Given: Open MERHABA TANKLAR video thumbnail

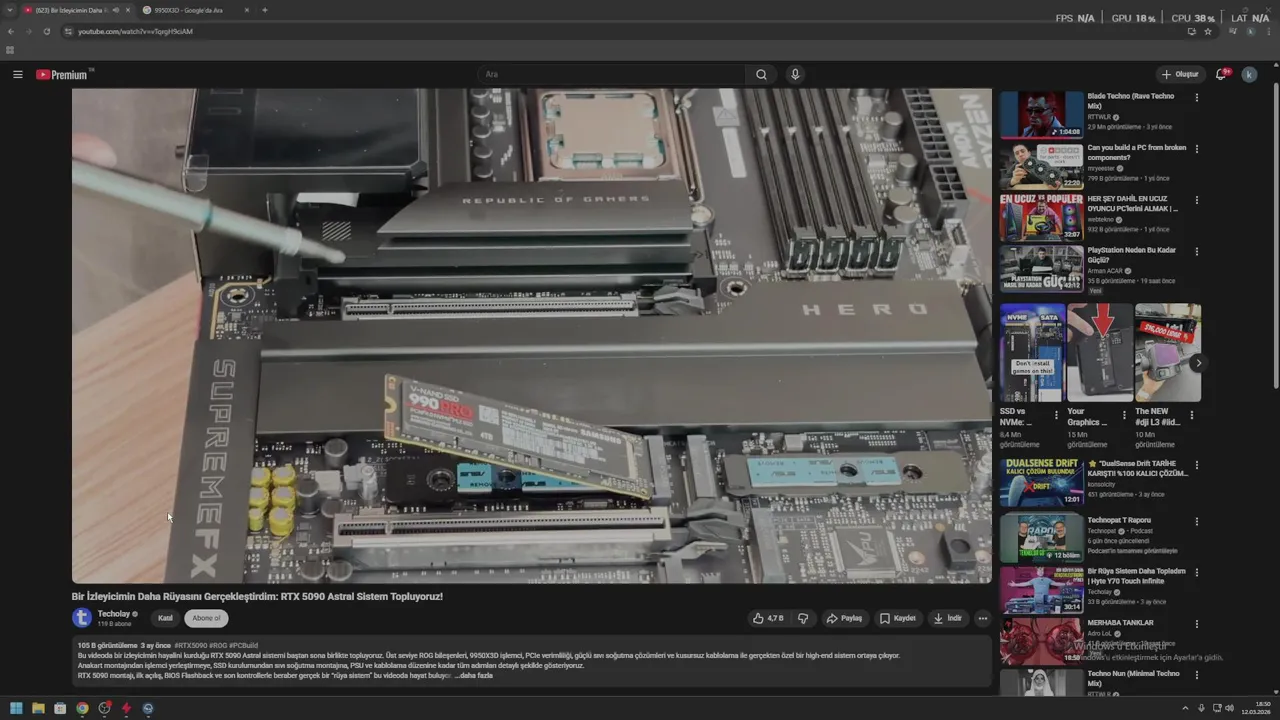Looking at the screenshot, I should pyautogui.click(x=1041, y=641).
